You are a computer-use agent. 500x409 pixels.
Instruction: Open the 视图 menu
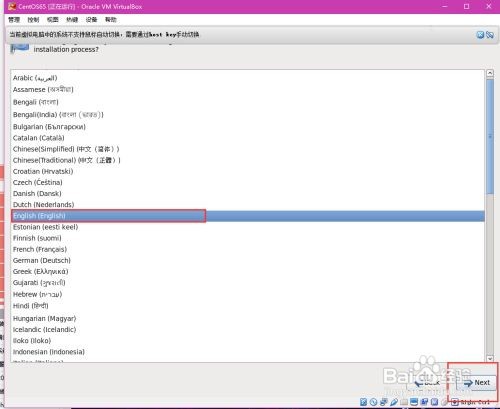(x=53, y=20)
